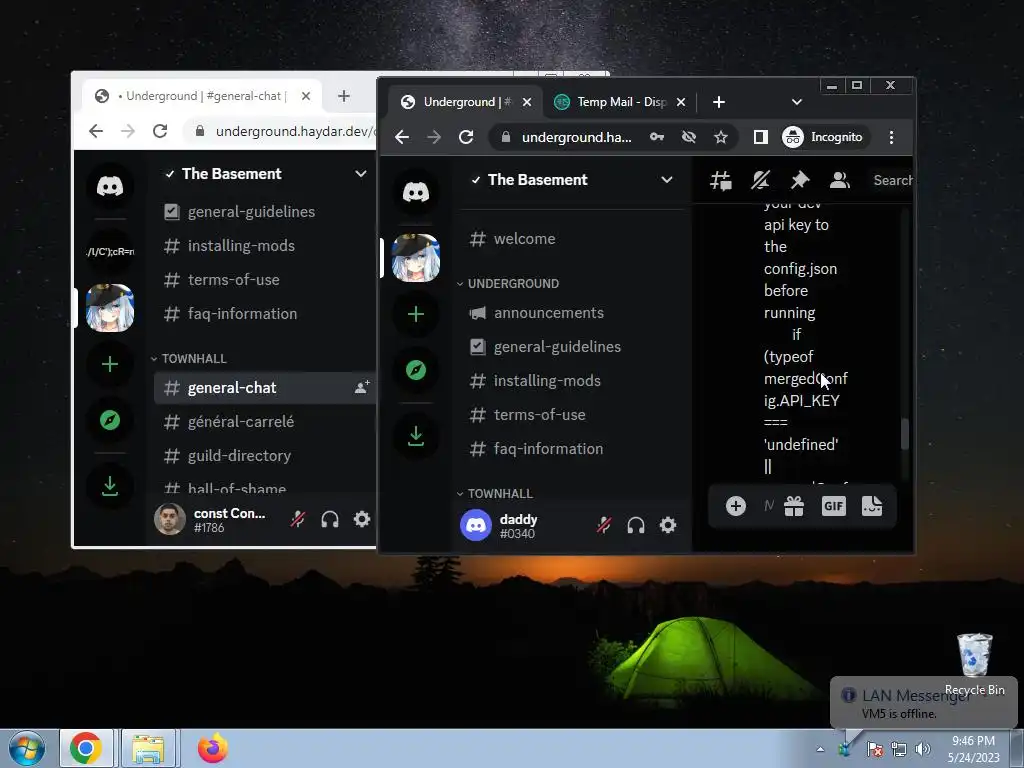
Task: Add a server in the back window
Action: coord(110,364)
